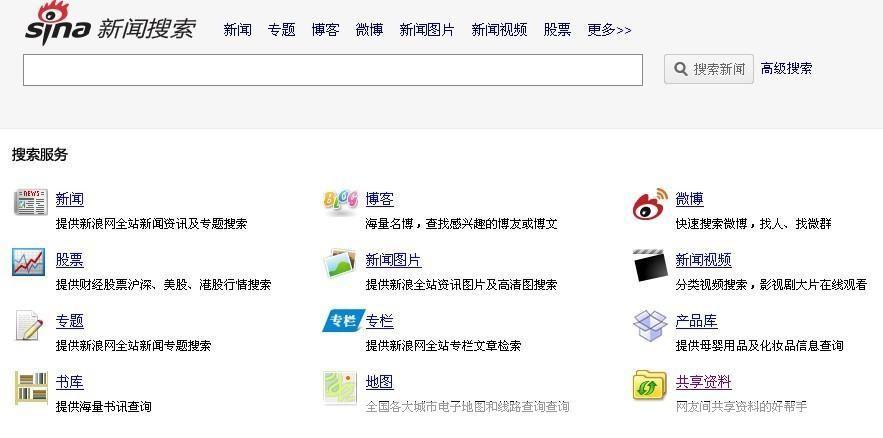Click the text 提供新浪网全站新闻资讯及专题搜索

tap(151, 224)
